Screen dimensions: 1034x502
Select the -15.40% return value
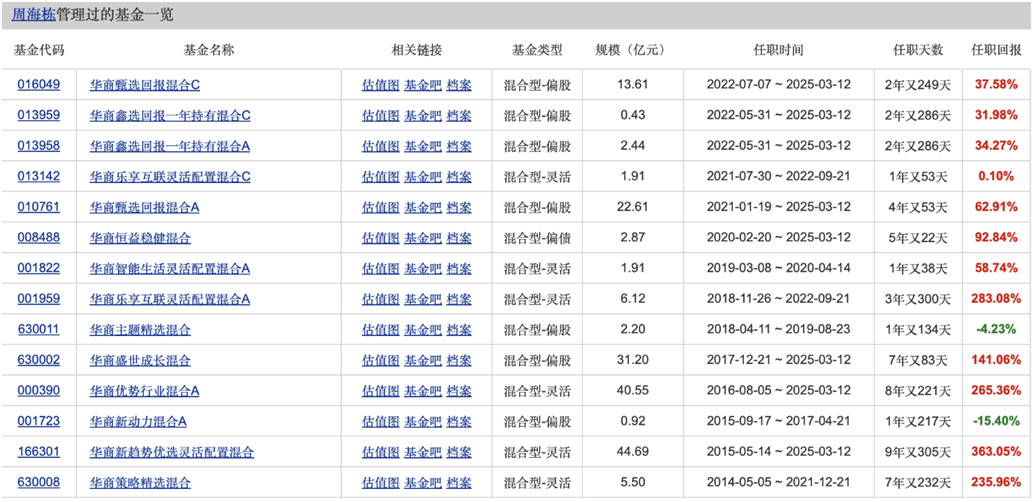pos(996,422)
